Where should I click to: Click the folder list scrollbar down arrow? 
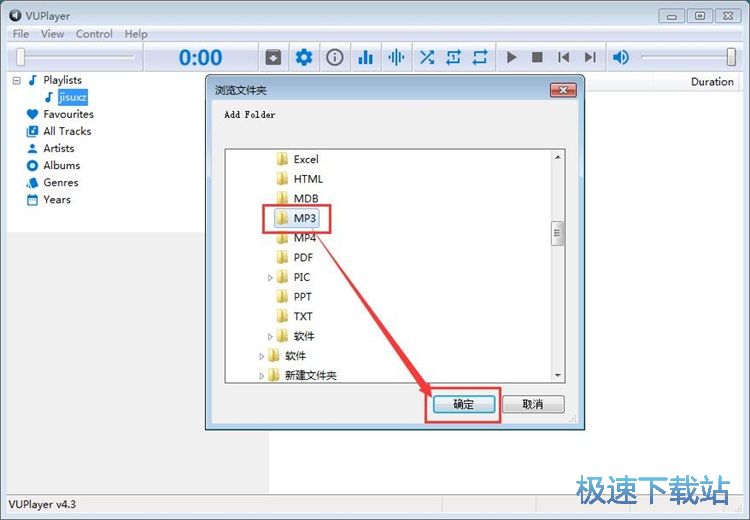pyautogui.click(x=558, y=376)
